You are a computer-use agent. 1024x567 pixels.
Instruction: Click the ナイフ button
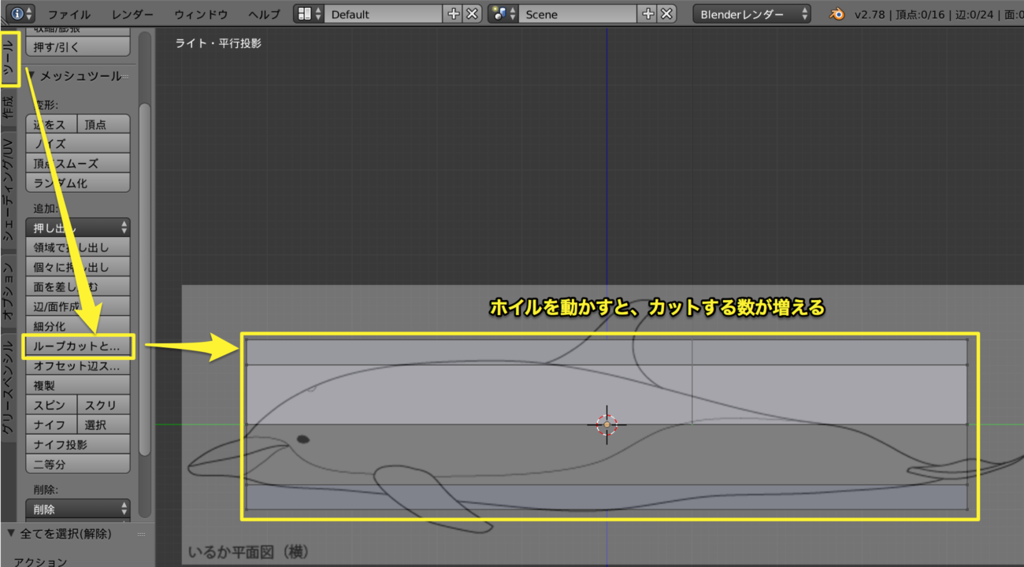coord(52,425)
